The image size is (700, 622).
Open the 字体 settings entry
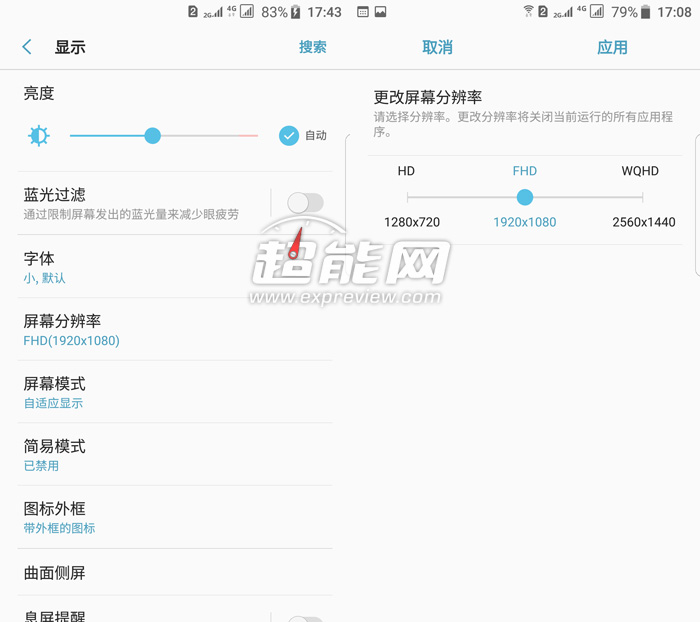point(175,267)
